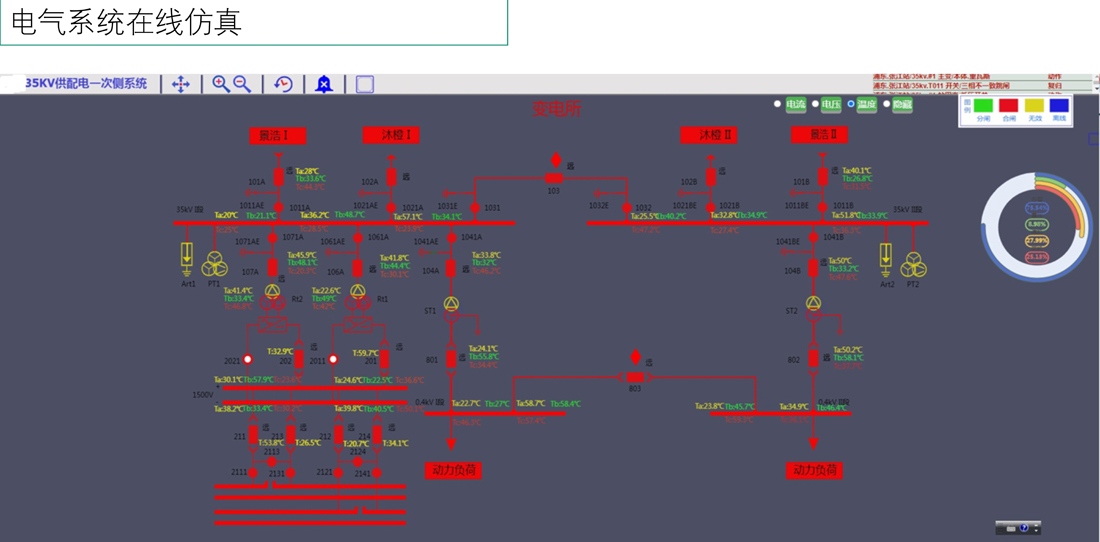Click breaker 104A symbol
Screen dimensions: 1100x542
pyautogui.click(x=451, y=267)
